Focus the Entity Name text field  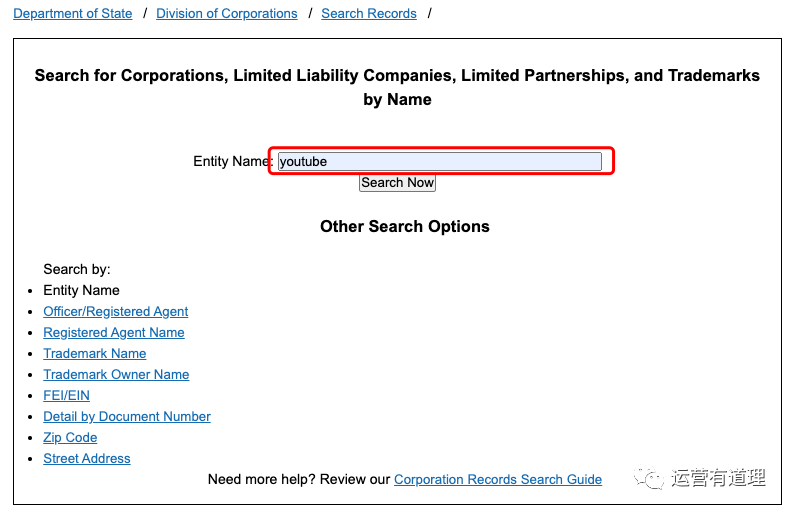pyautogui.click(x=439, y=161)
